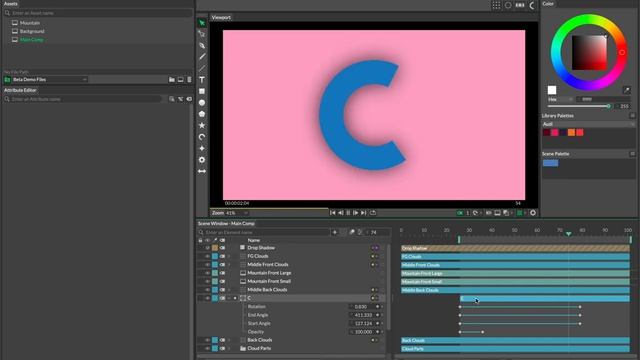Screen dimensions: 640x360
Task: Hide the Middle Front Clouds layer
Action: pyautogui.click(x=207, y=264)
